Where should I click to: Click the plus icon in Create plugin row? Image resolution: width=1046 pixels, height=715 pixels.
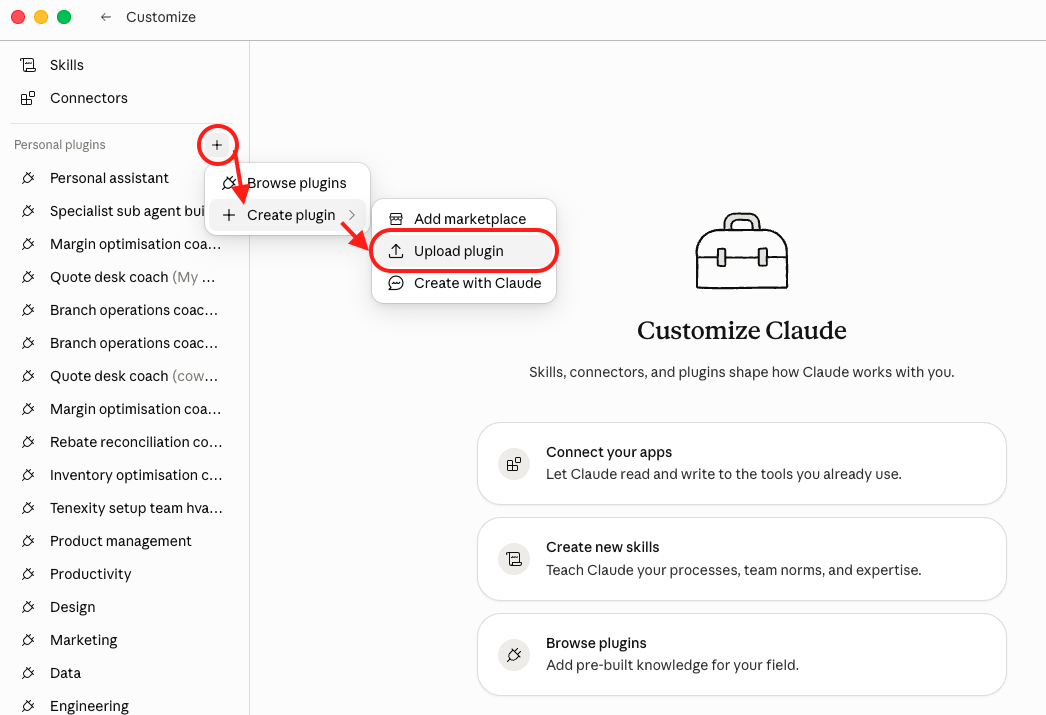[229, 215]
